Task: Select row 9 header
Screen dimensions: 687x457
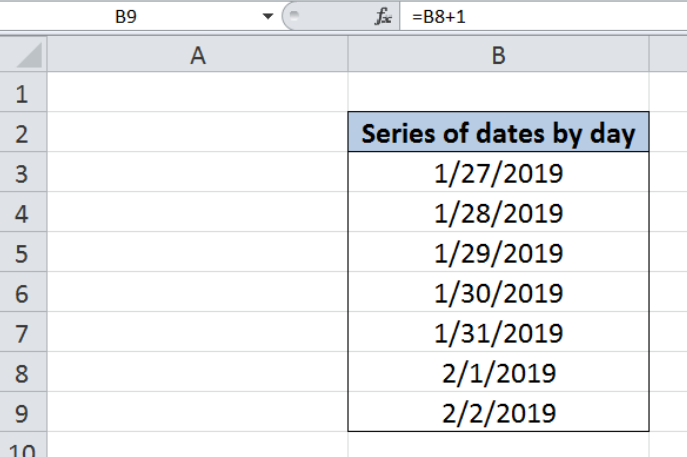Action: [x=23, y=412]
